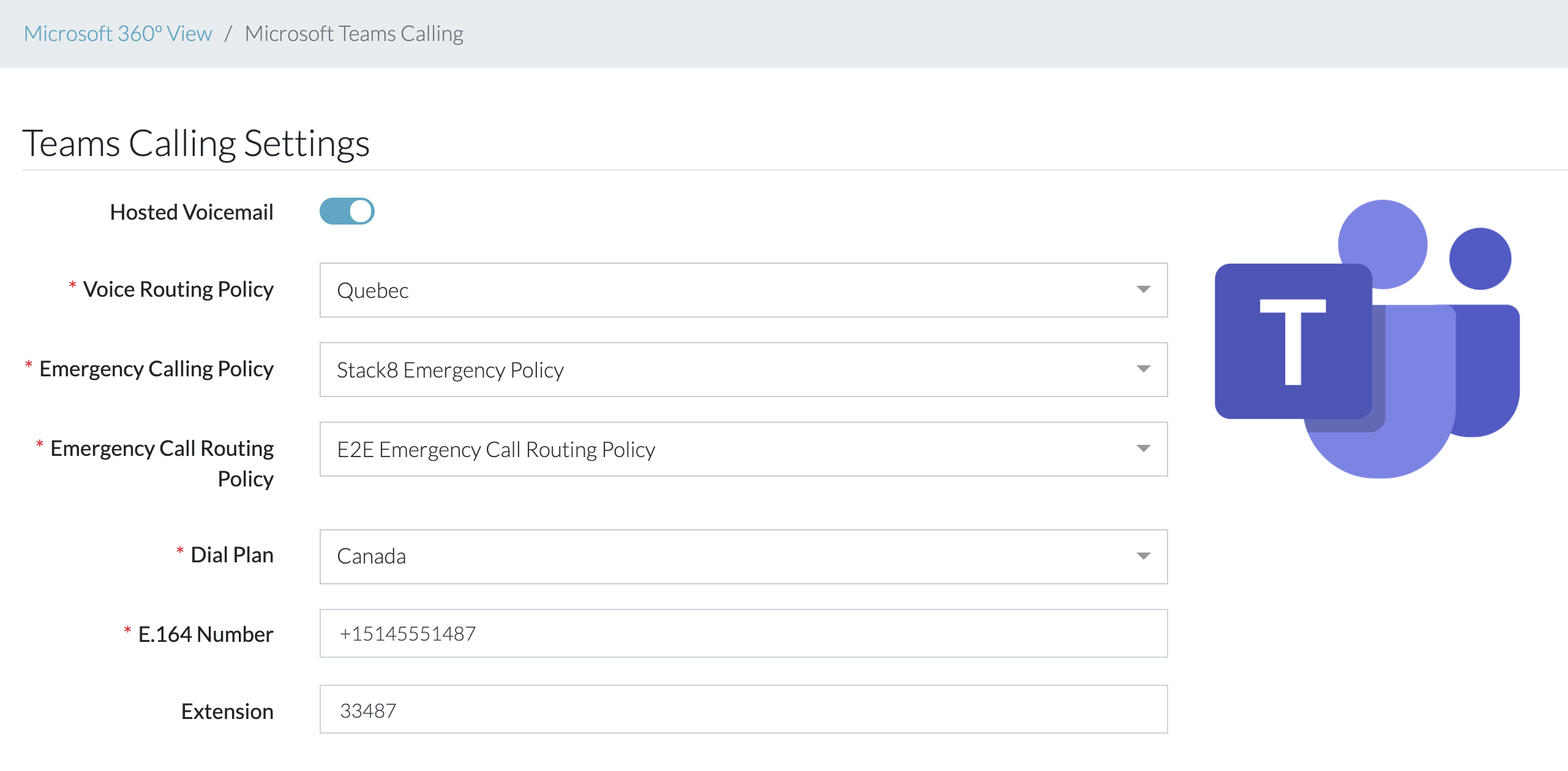Click the Emergency Calling Policy label

156,369
